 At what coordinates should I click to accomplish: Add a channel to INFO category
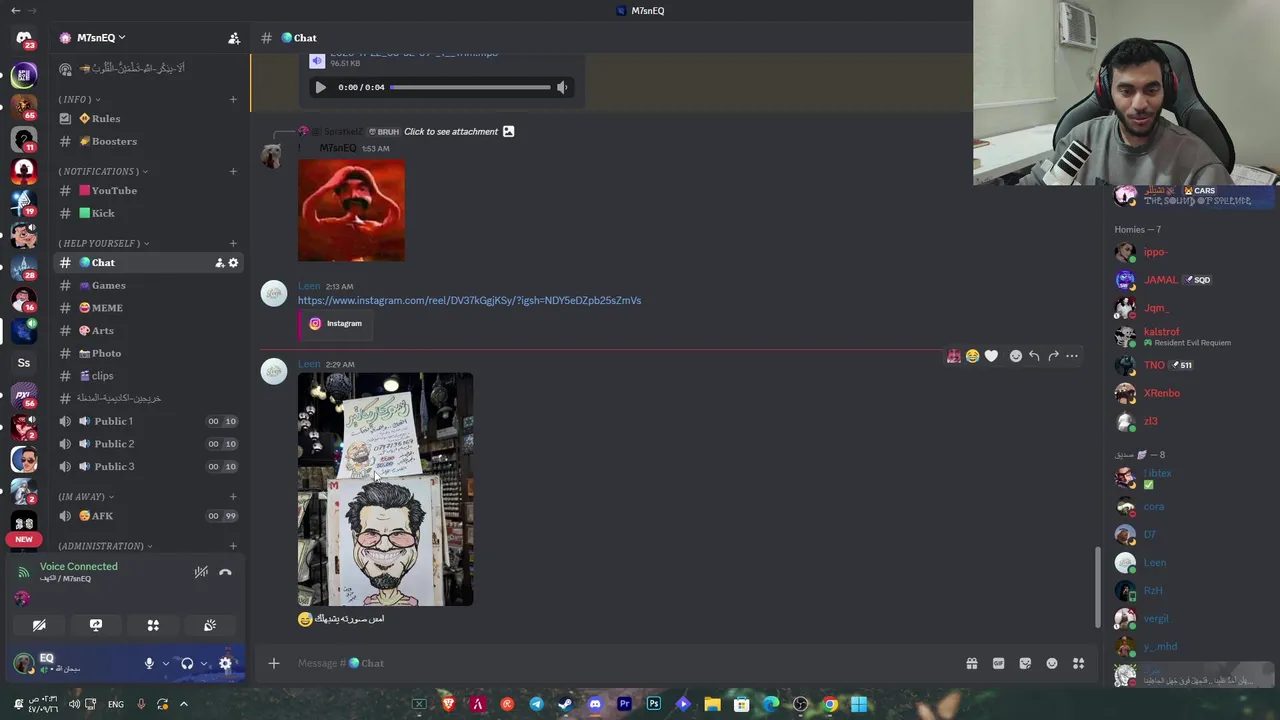[x=233, y=99]
